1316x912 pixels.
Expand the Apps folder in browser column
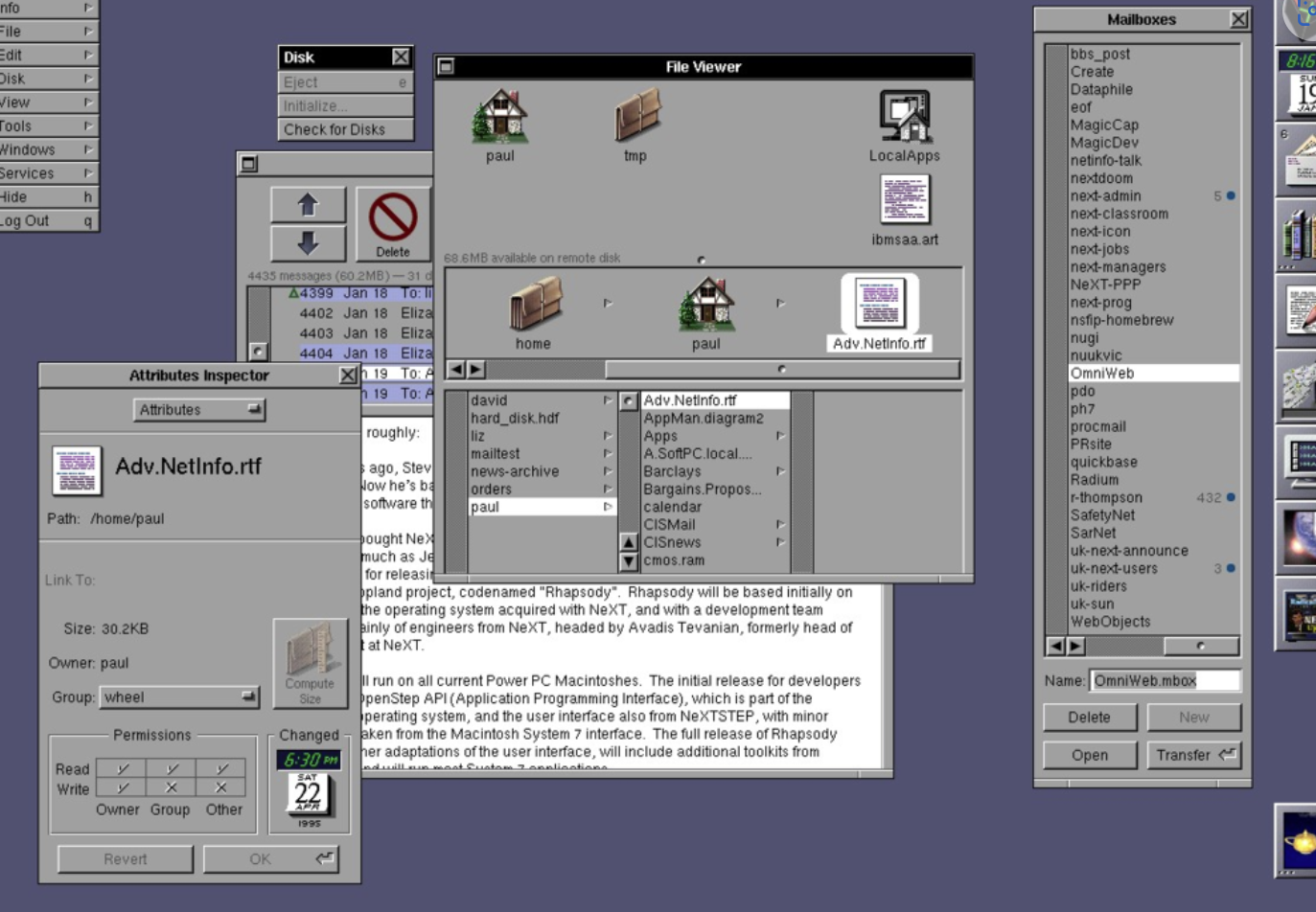[714, 436]
